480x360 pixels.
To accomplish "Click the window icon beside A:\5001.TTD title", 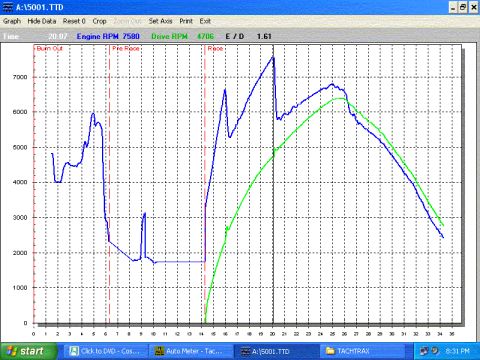I will pos(7,7).
